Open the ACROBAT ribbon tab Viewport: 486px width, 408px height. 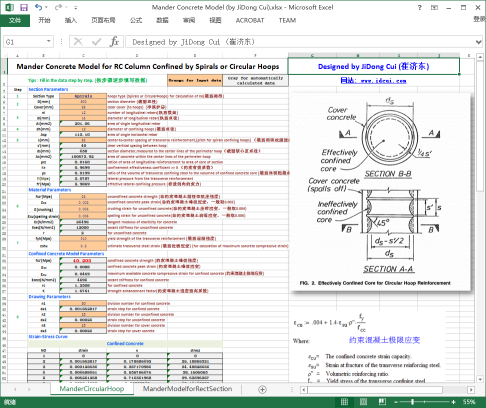pos(250,20)
